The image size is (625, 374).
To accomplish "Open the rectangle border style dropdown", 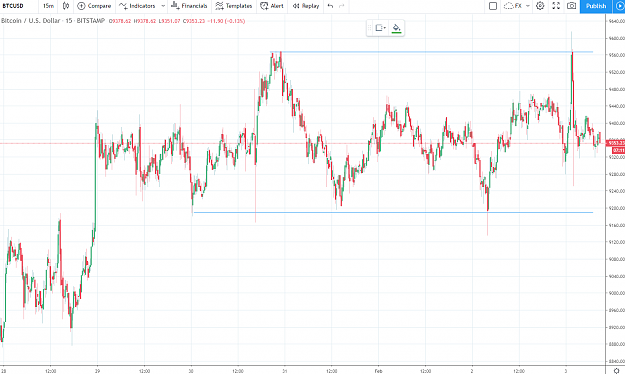I will coord(381,28).
